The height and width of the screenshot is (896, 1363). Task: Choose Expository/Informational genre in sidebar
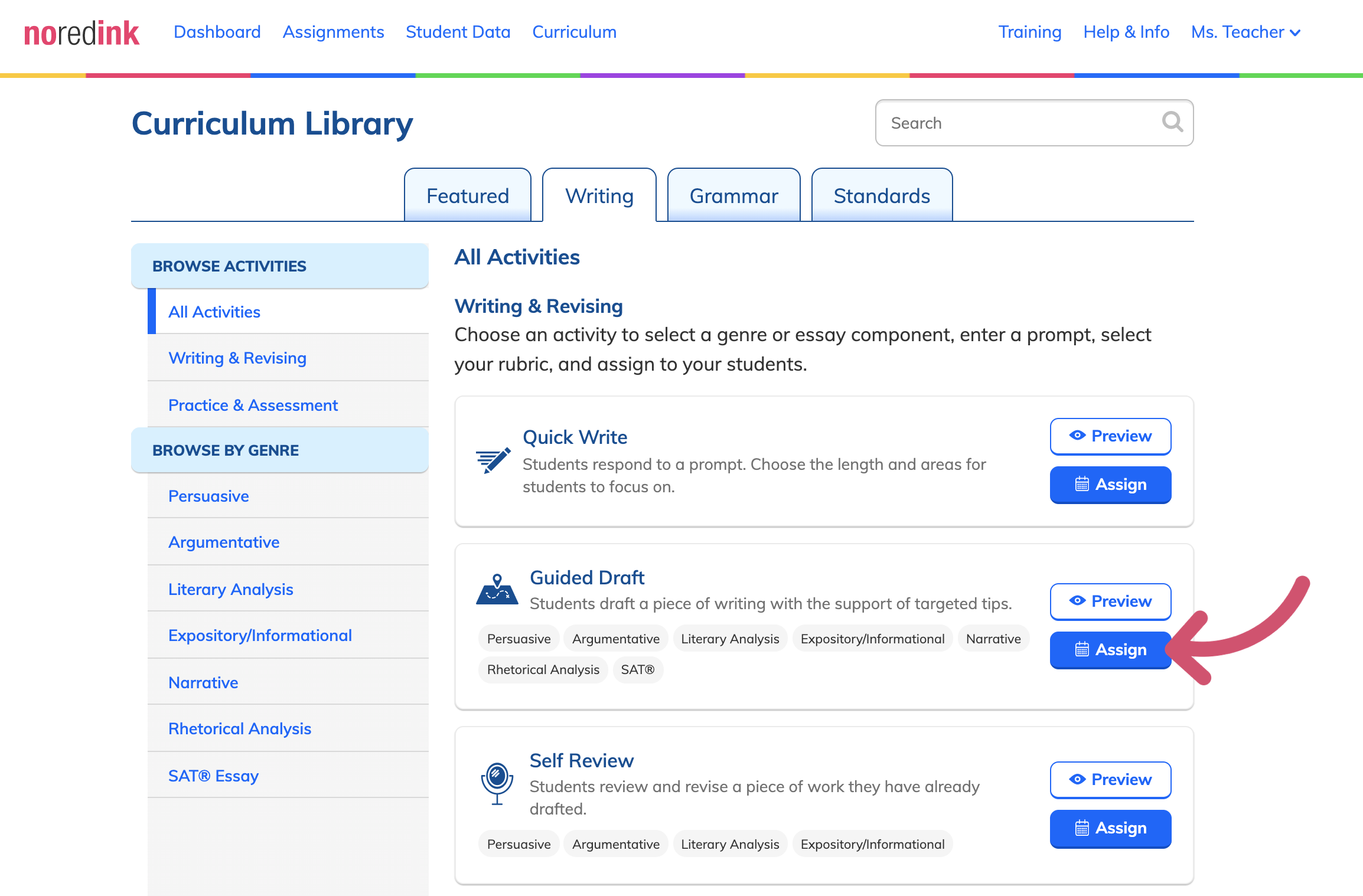click(288, 635)
